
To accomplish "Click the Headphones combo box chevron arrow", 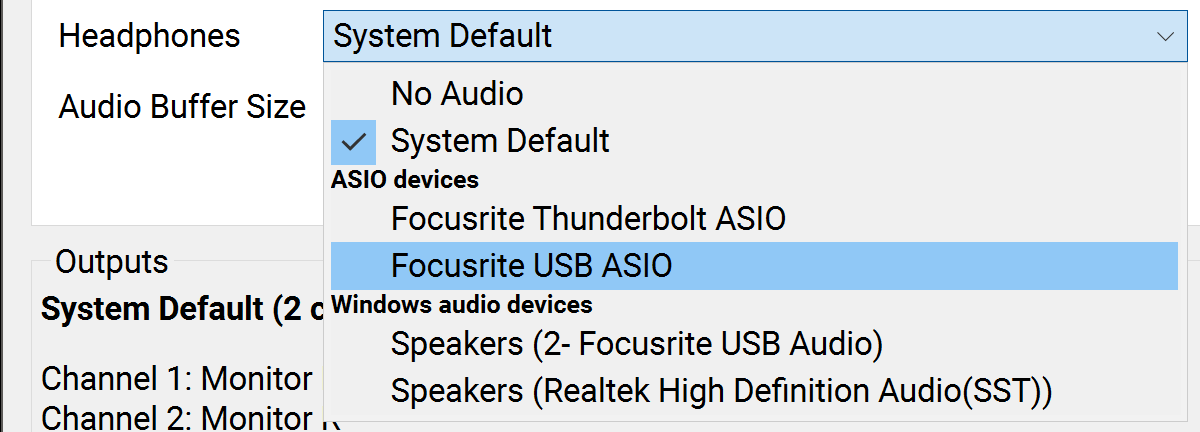I will click(x=1165, y=37).
